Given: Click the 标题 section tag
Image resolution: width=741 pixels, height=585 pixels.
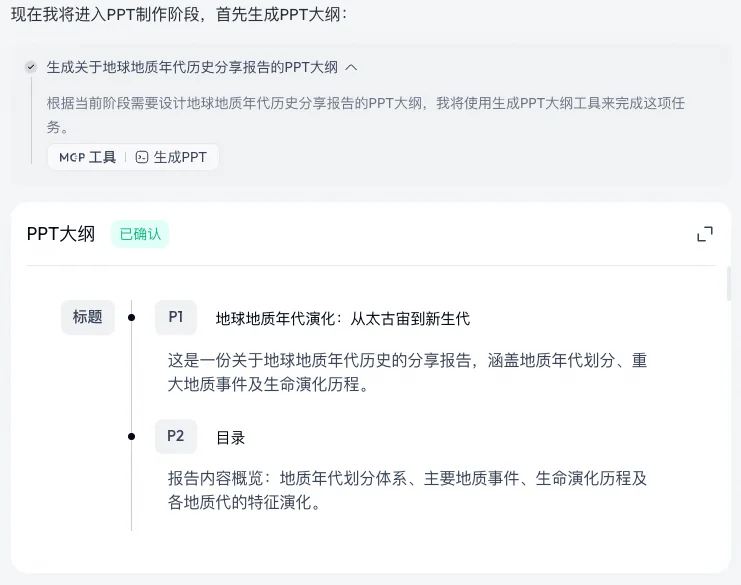Looking at the screenshot, I should tap(87, 317).
